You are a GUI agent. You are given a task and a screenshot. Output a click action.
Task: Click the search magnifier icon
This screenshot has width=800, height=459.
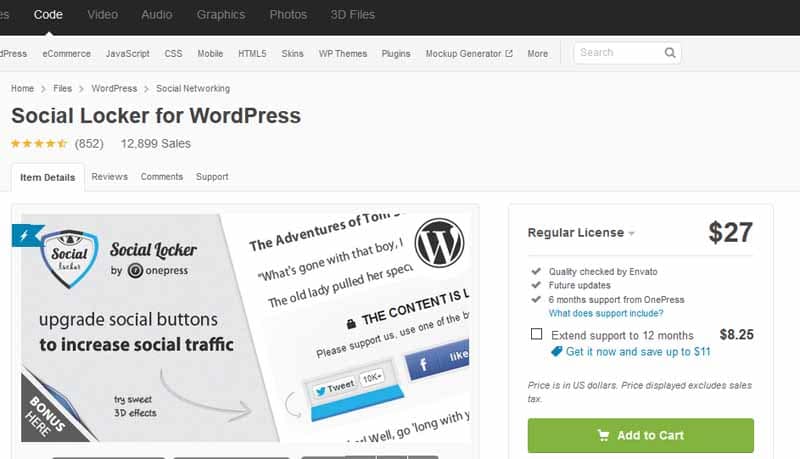[670, 53]
